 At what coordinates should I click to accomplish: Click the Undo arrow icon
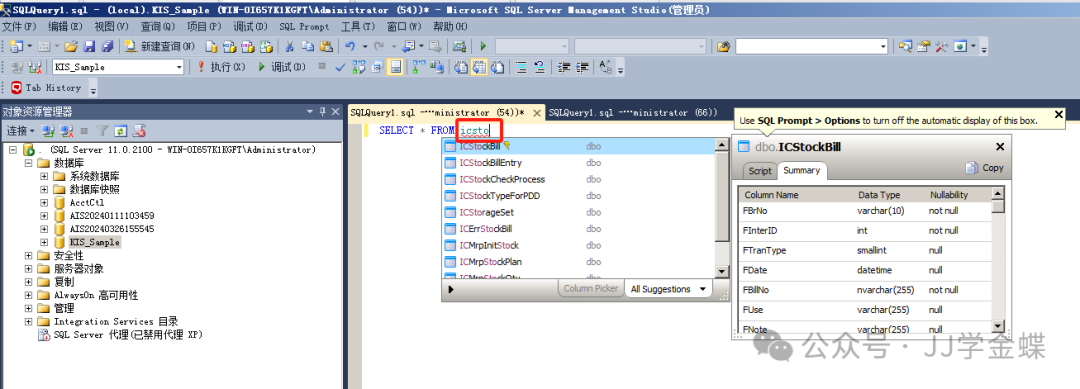click(350, 46)
